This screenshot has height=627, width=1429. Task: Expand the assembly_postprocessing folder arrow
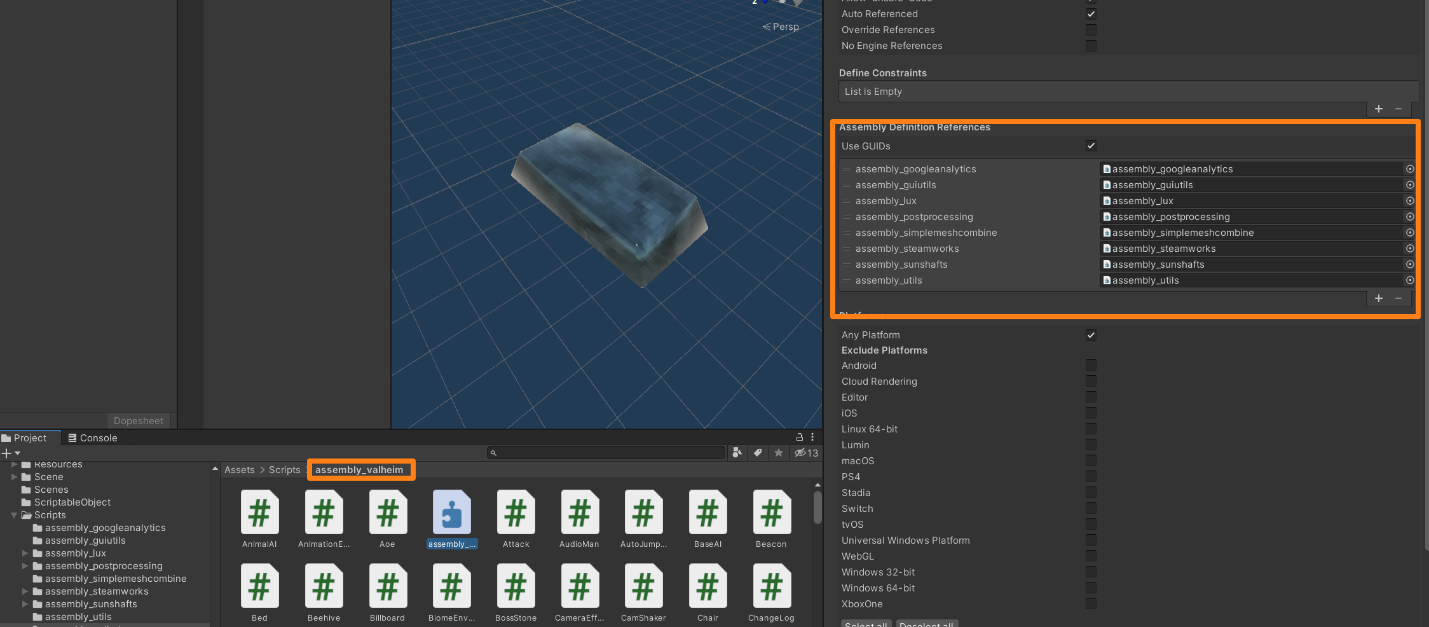tap(25, 566)
